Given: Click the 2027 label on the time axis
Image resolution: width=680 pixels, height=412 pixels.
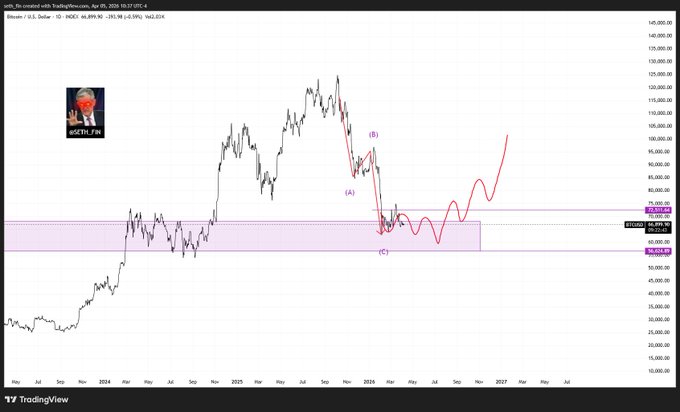Looking at the screenshot, I should [x=501, y=382].
